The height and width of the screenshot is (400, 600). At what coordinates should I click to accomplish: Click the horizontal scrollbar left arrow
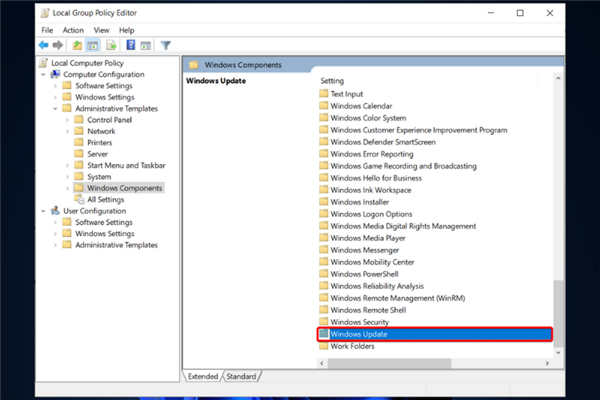point(322,363)
